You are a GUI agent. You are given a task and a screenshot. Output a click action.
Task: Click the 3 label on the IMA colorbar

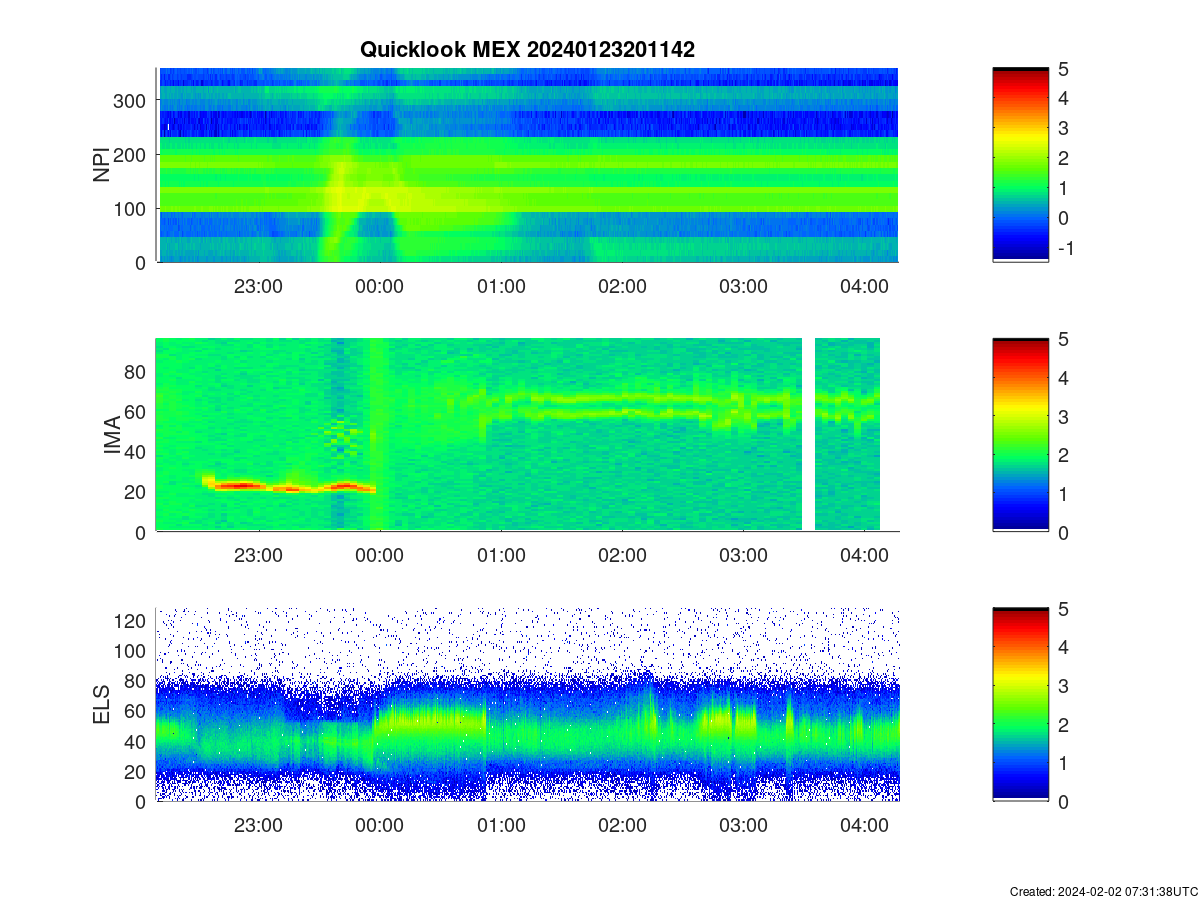click(1063, 417)
